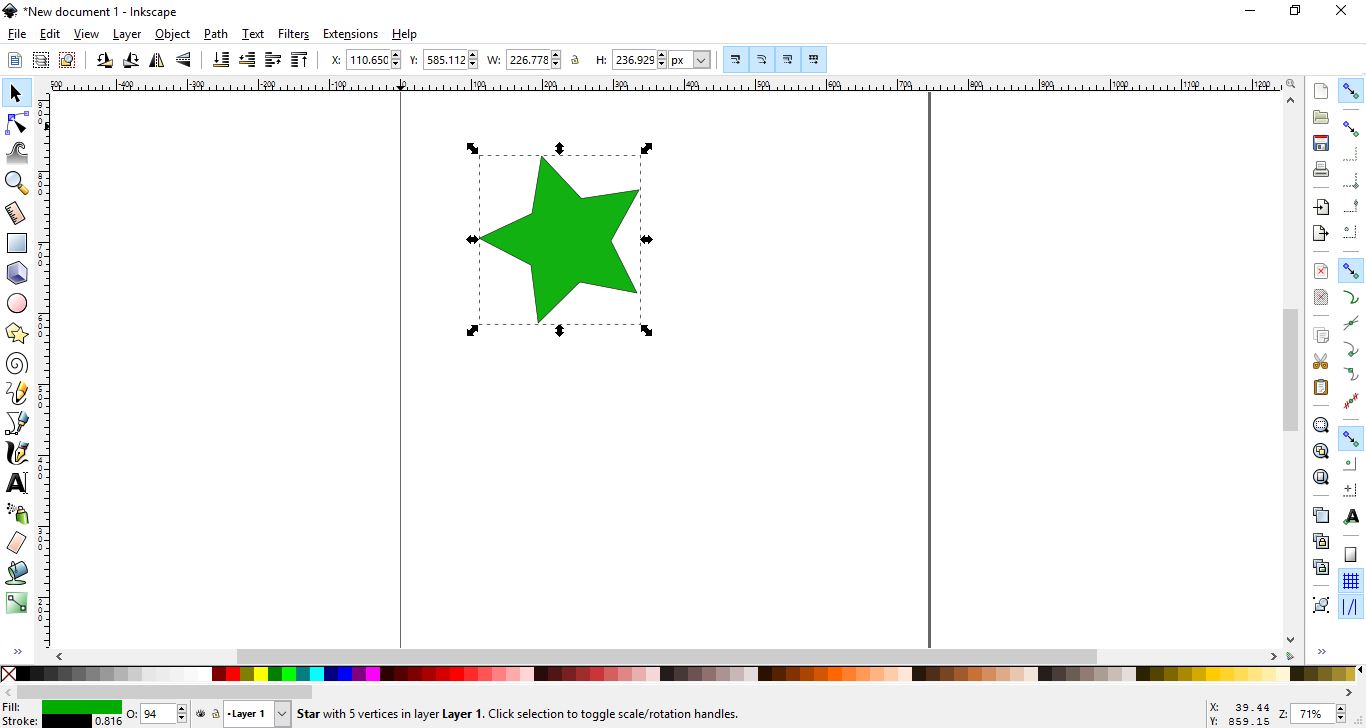Viewport: 1366px width, 728px height.
Task: Select the Spray tool
Action: tap(16, 513)
